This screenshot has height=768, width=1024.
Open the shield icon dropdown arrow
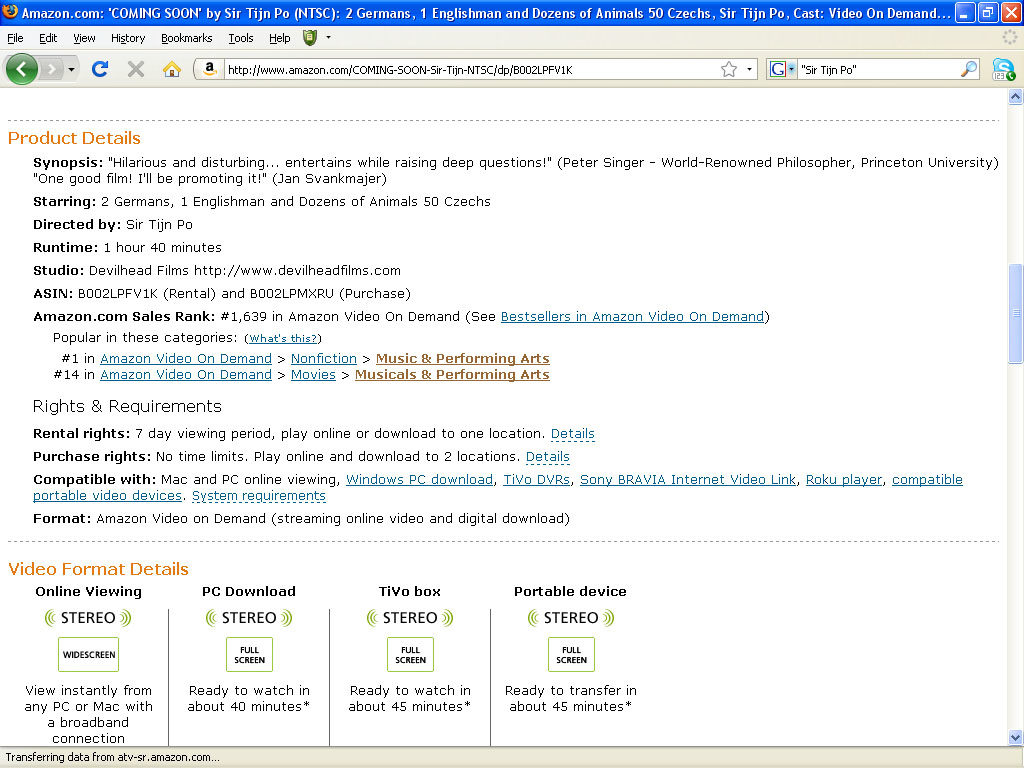click(328, 38)
